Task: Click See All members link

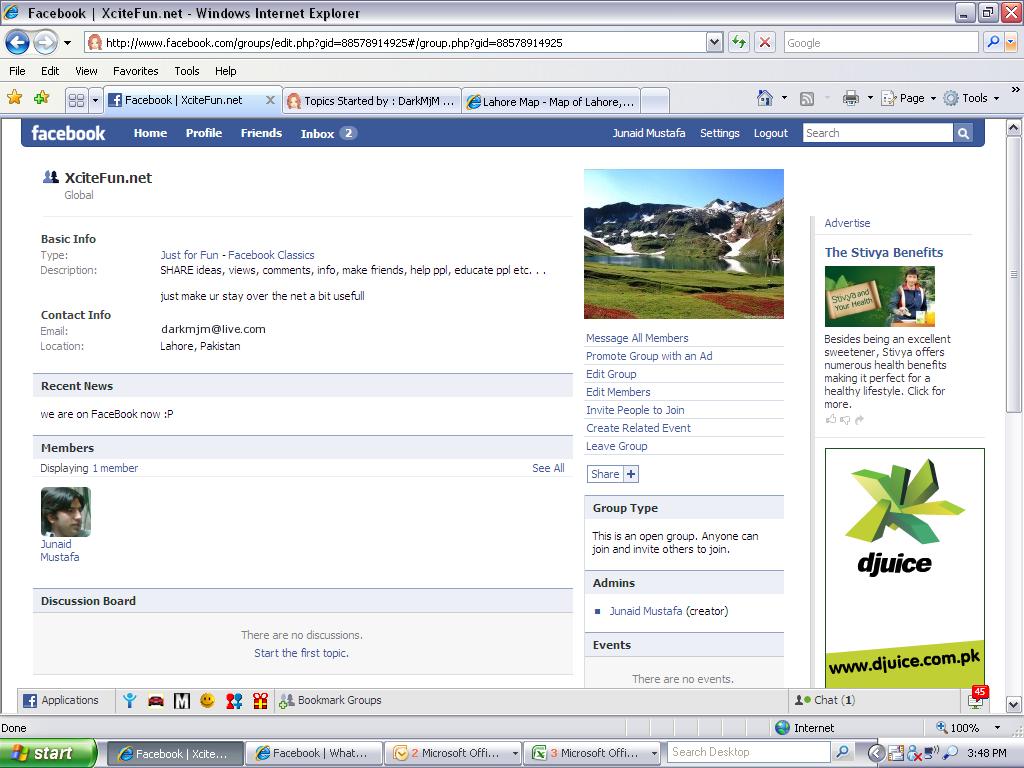Action: (548, 468)
